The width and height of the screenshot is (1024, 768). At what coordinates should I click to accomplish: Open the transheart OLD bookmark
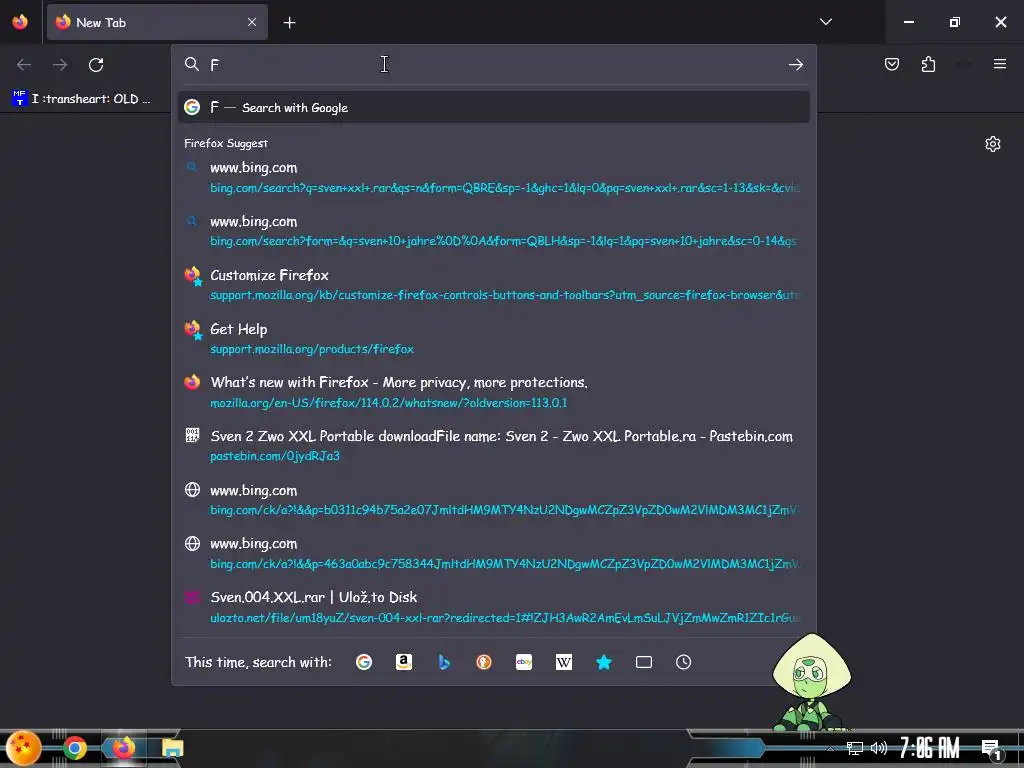tap(82, 99)
